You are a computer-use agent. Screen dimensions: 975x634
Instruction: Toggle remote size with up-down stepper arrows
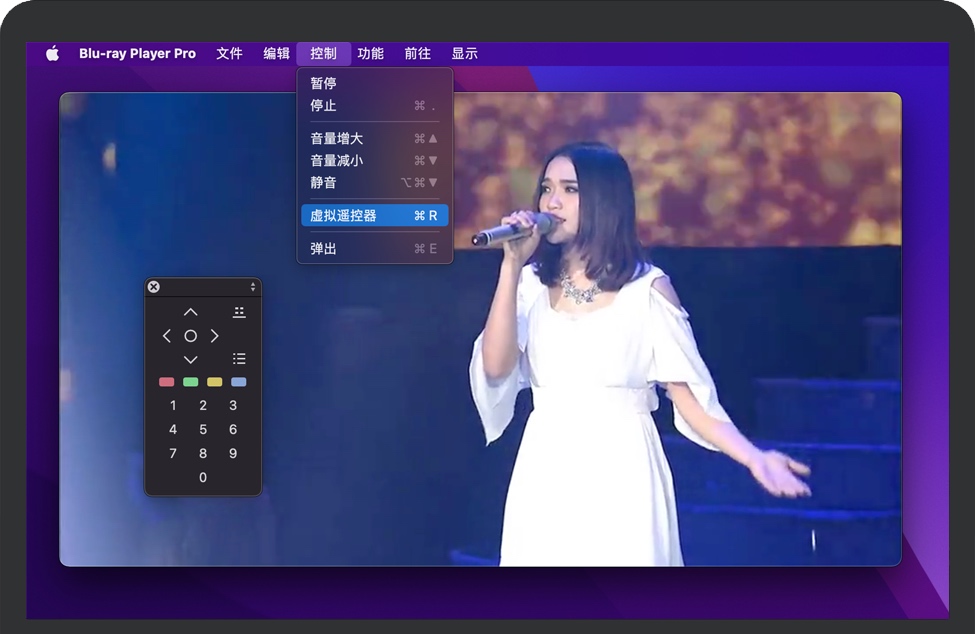[253, 287]
